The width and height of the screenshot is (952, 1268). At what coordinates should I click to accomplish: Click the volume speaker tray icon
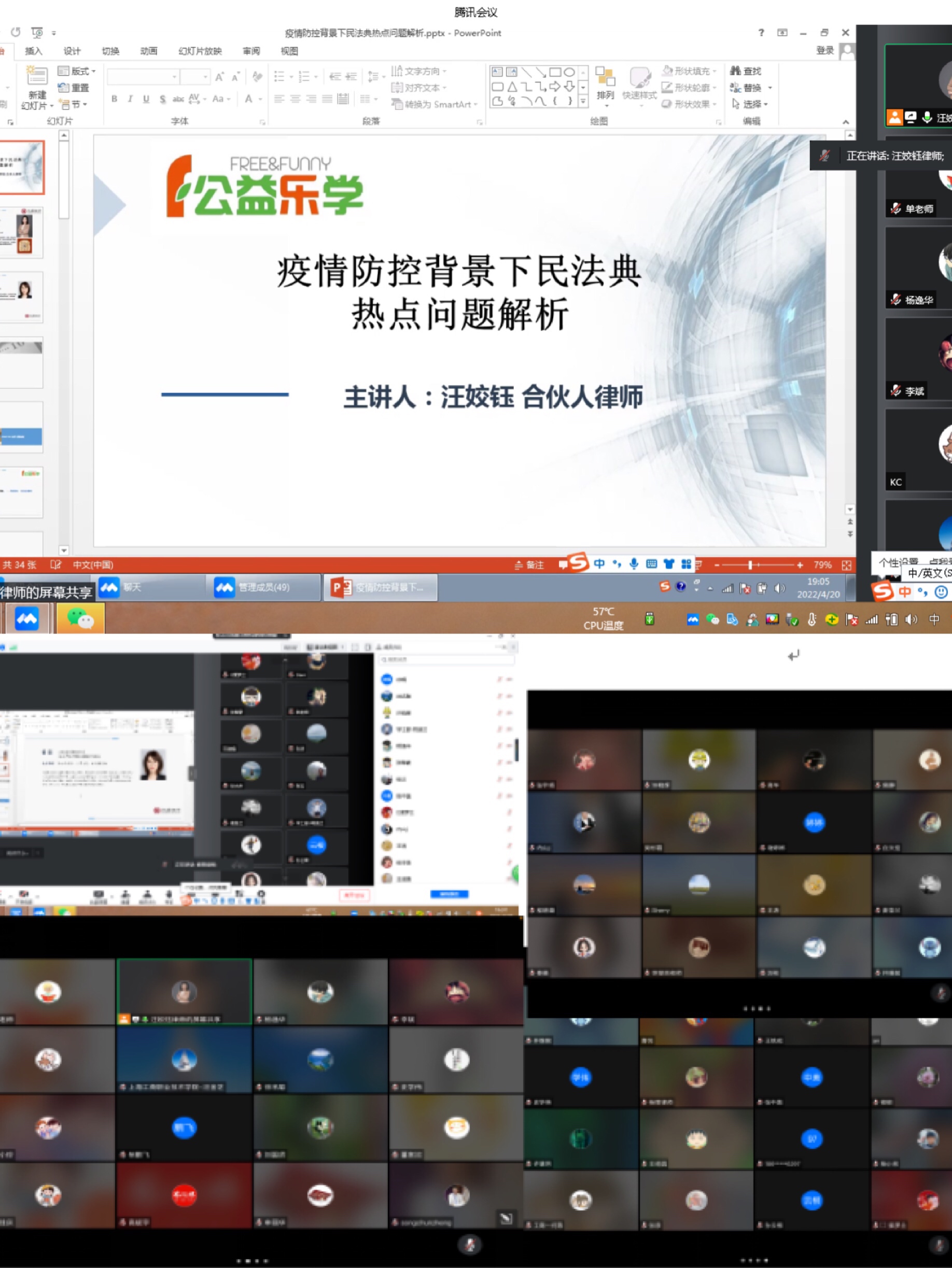911,619
